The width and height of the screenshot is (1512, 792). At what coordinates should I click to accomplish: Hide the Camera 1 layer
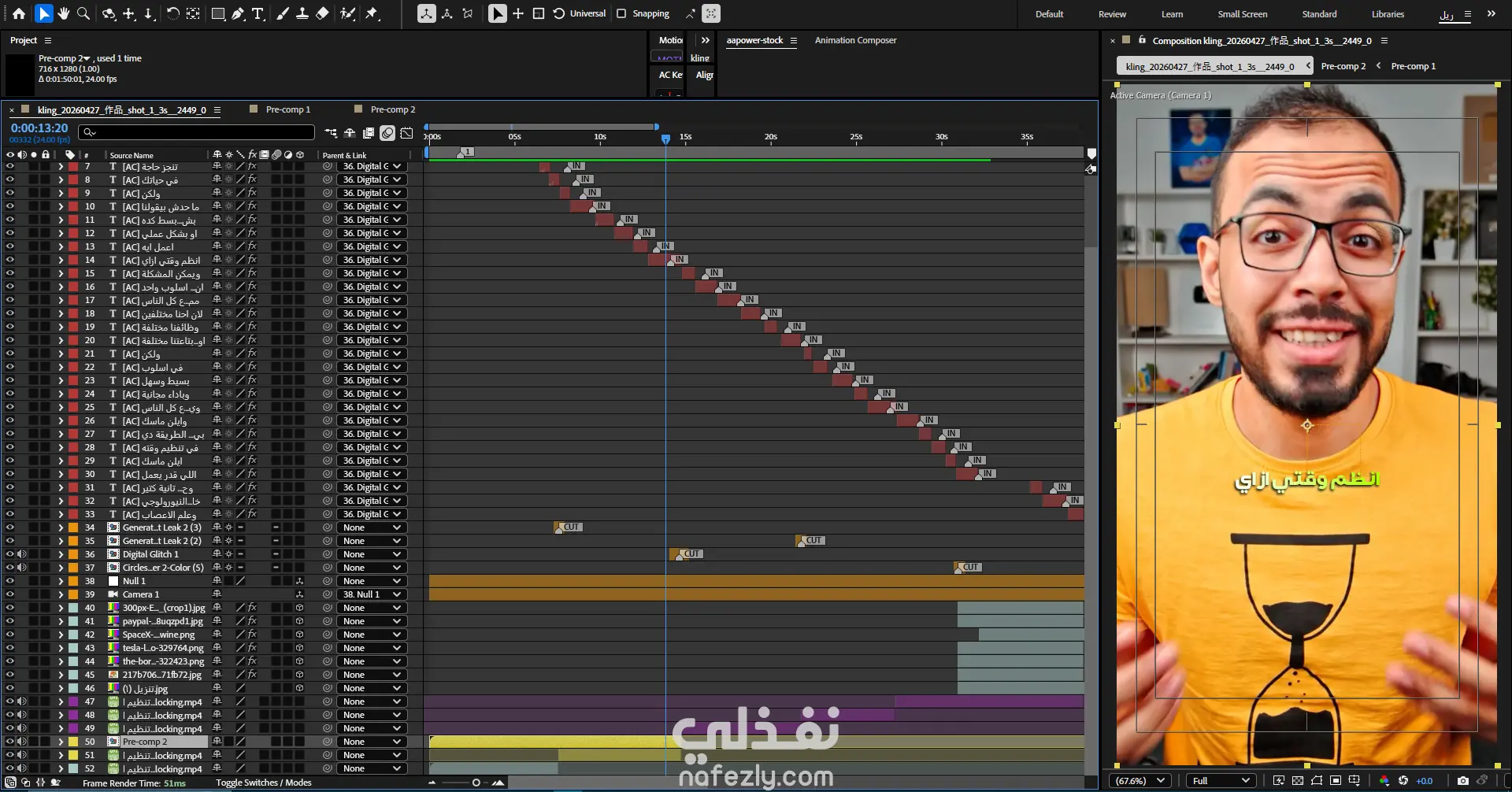(10, 594)
